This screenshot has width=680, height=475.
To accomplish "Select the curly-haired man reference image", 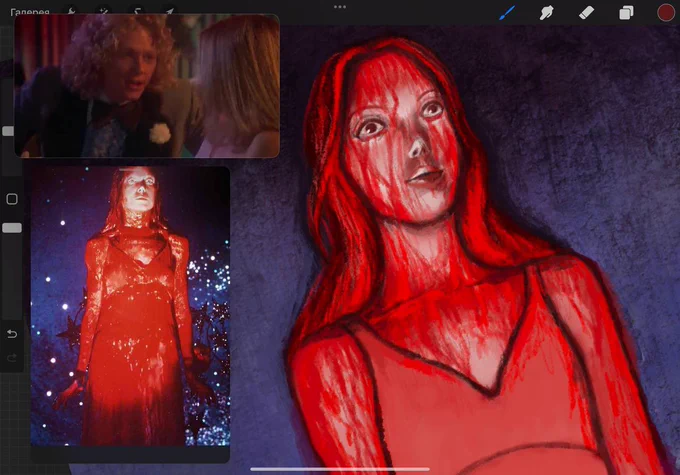I will [x=147, y=85].
